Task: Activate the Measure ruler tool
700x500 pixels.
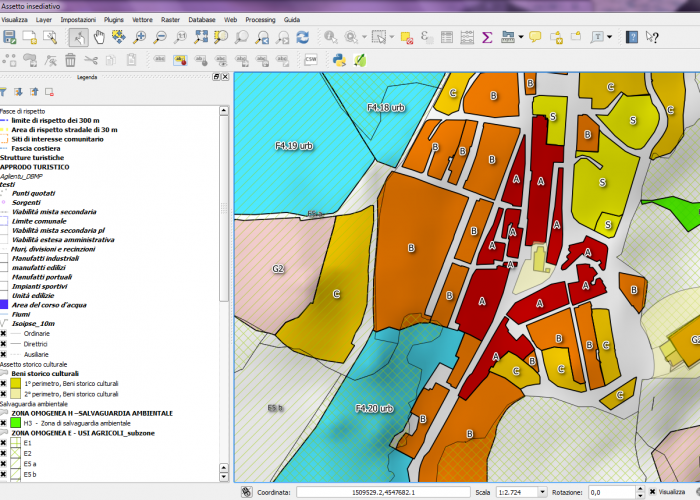Action: coord(508,37)
